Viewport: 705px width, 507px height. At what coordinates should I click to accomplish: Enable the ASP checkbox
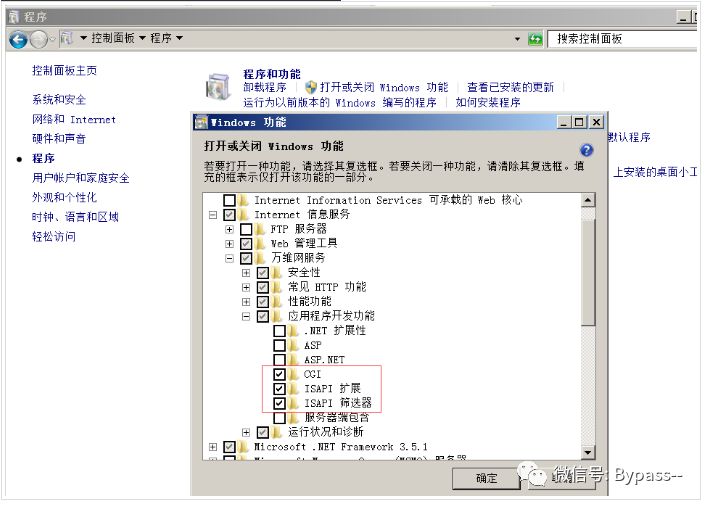pos(279,345)
